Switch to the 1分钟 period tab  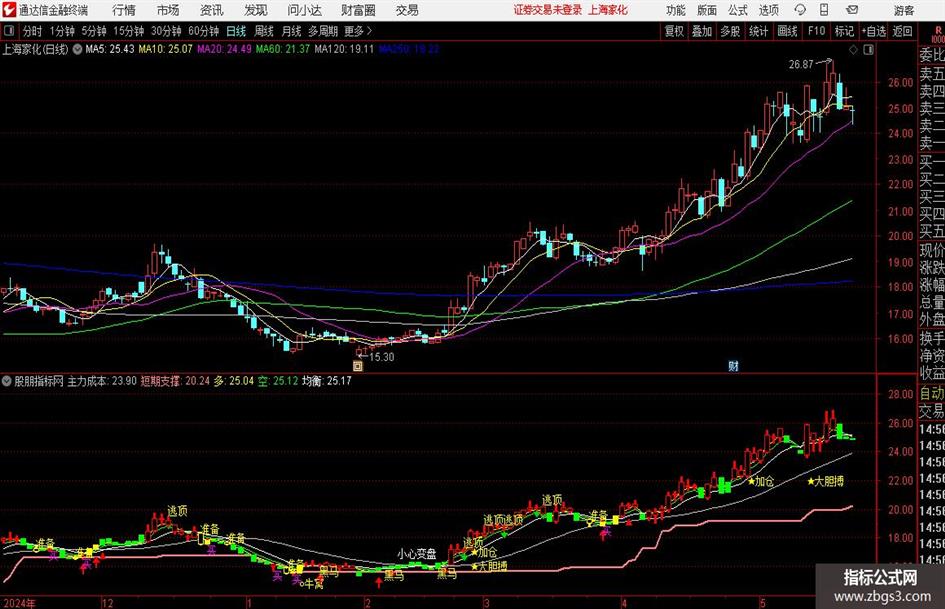pos(62,31)
